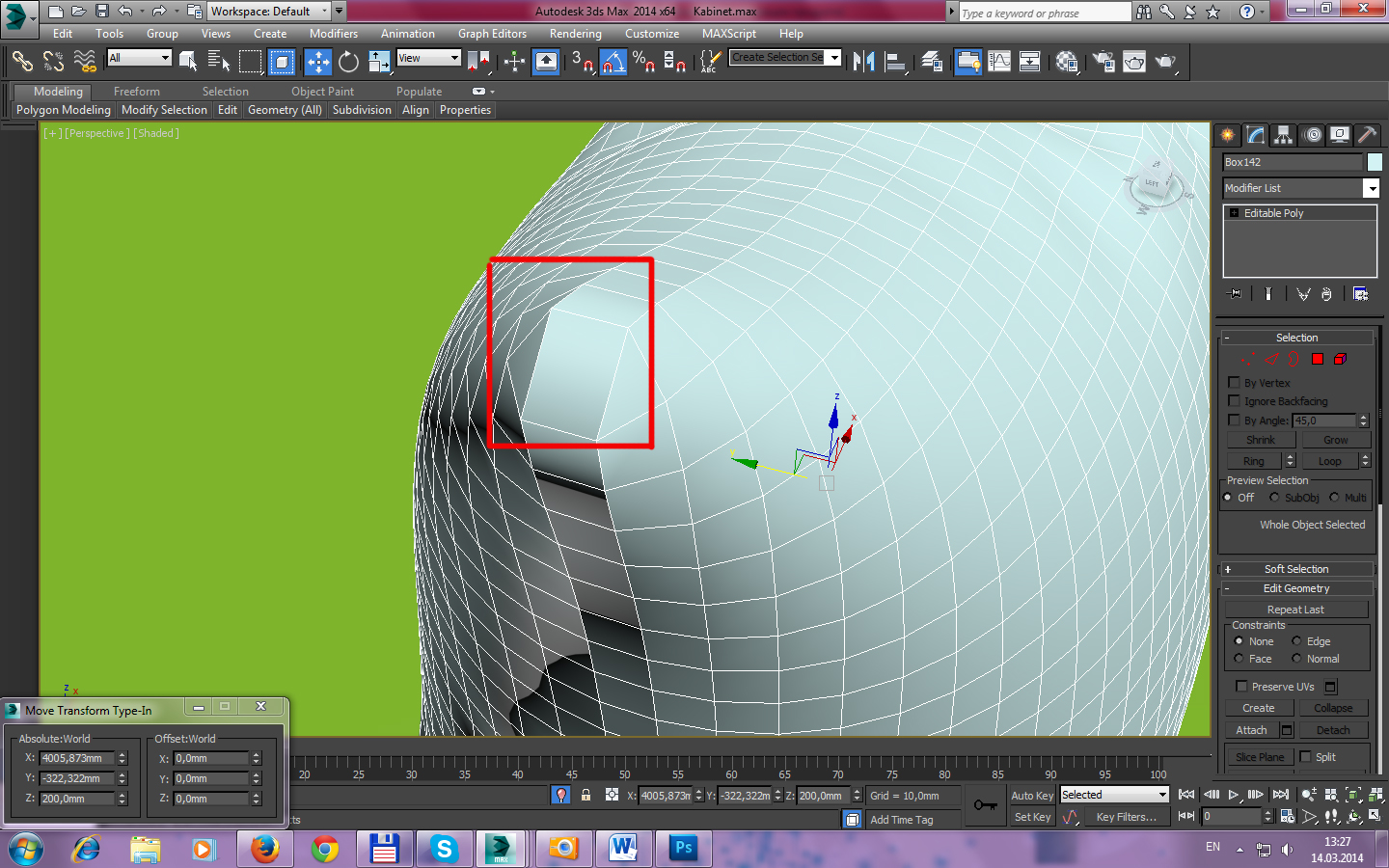1389x868 pixels.
Task: Click the Grow selection button
Action: click(x=1336, y=440)
